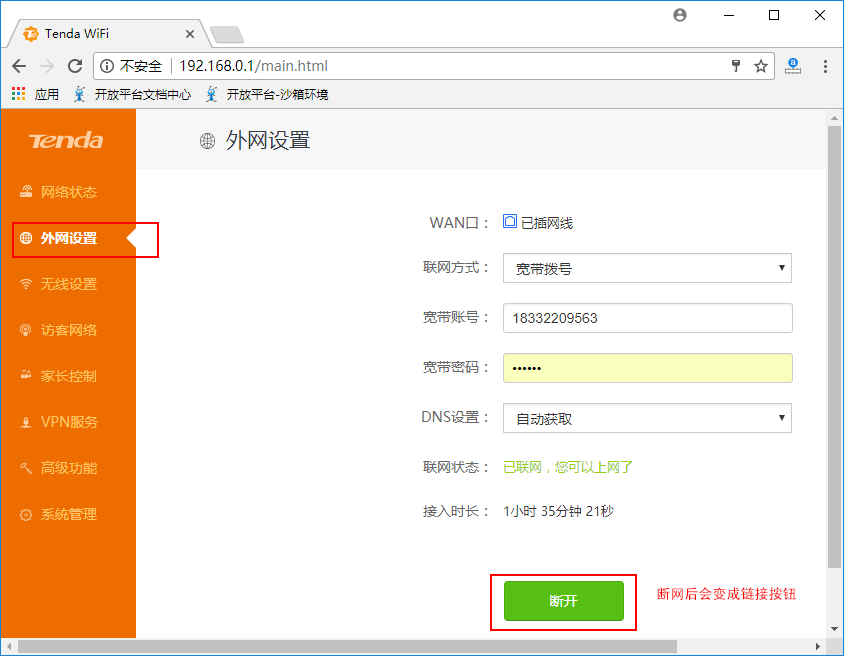844x656 pixels.
Task: Click the Chrome user profile icon
Action: (x=680, y=15)
